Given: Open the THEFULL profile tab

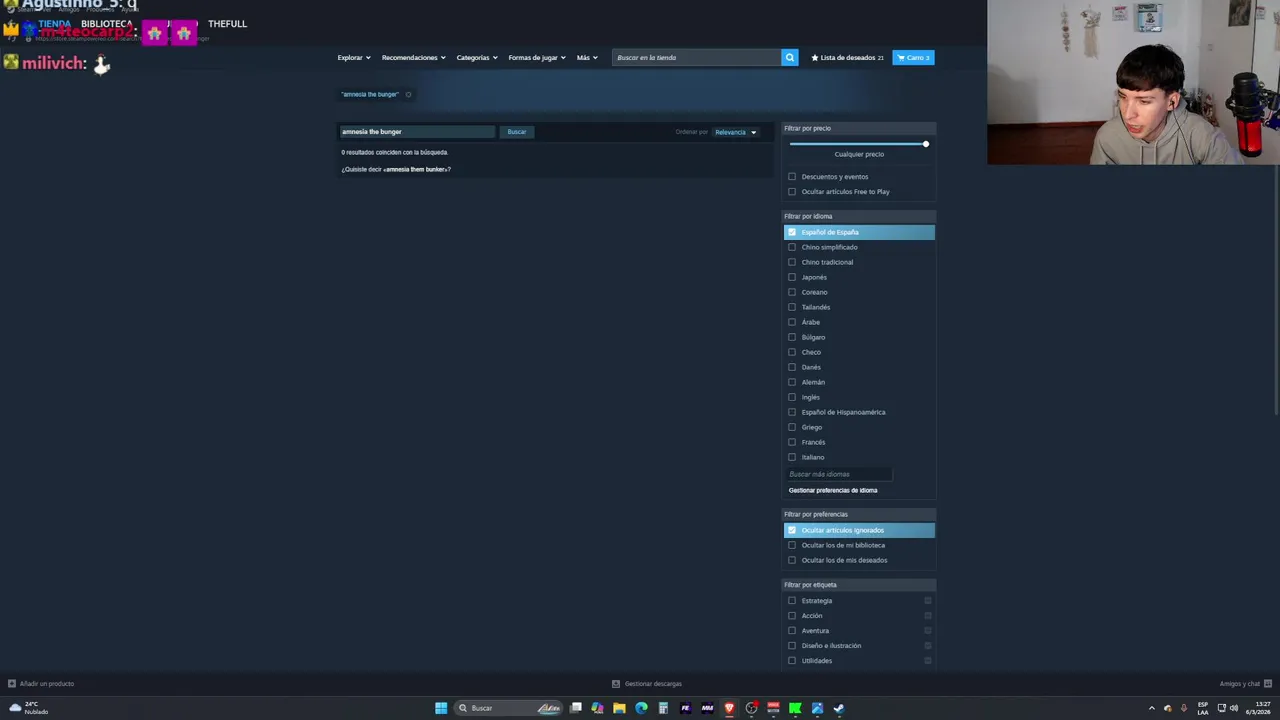Looking at the screenshot, I should tap(227, 24).
